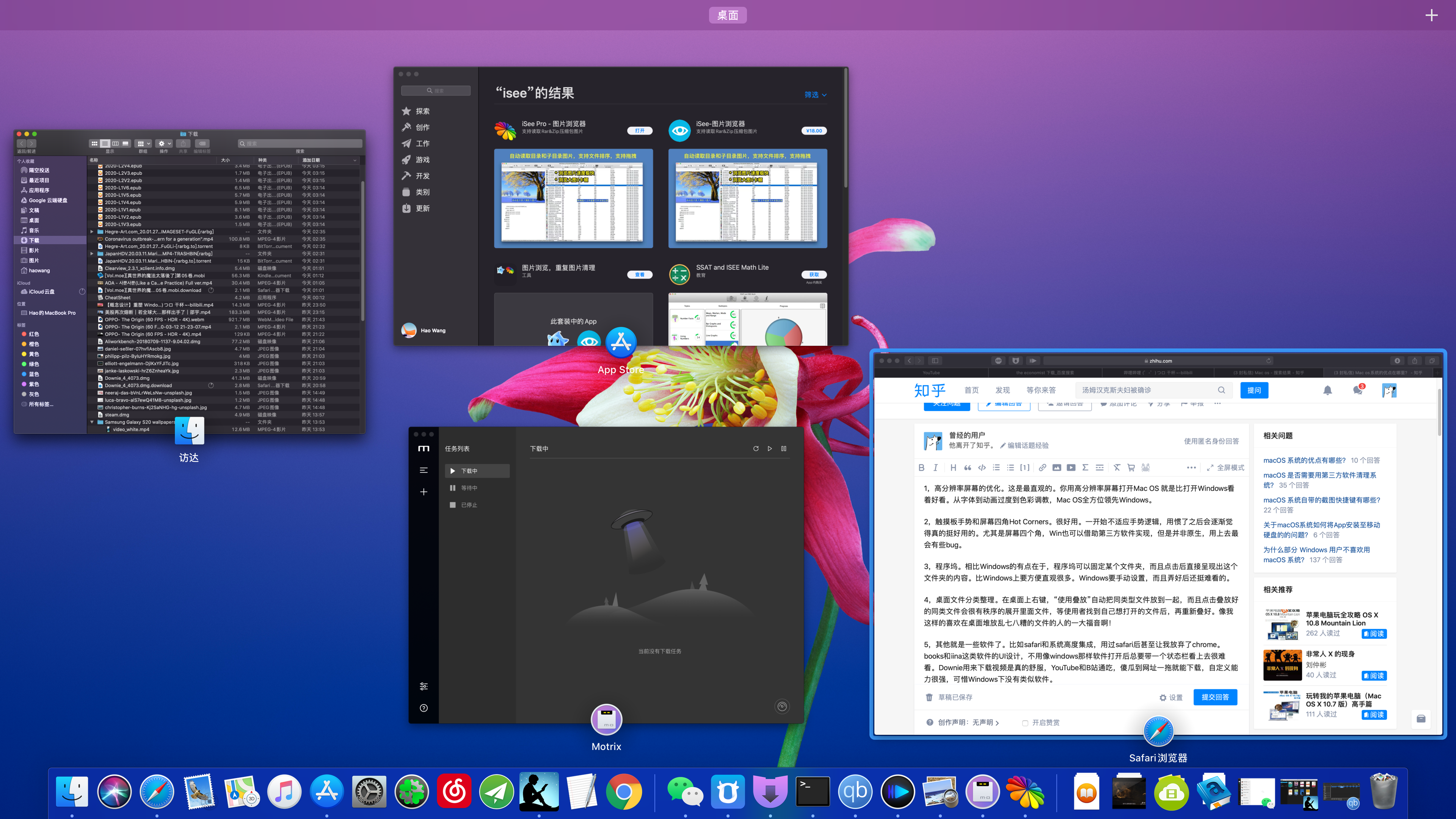The height and width of the screenshot is (819, 1456).
Task: Open the 筛选 filter dropdown in App Store results
Action: click(814, 95)
